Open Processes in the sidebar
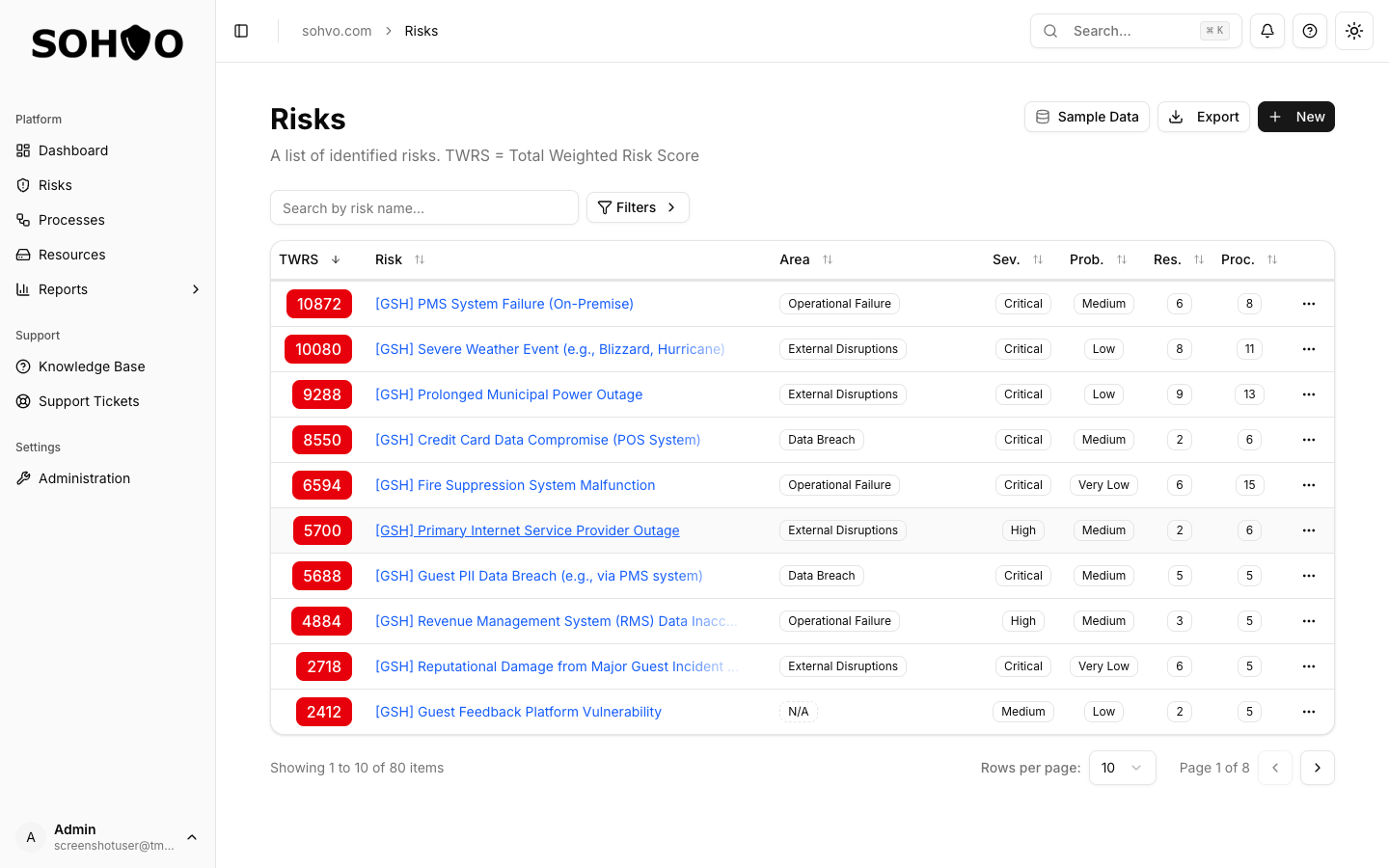This screenshot has width=1389, height=868. (x=107, y=220)
